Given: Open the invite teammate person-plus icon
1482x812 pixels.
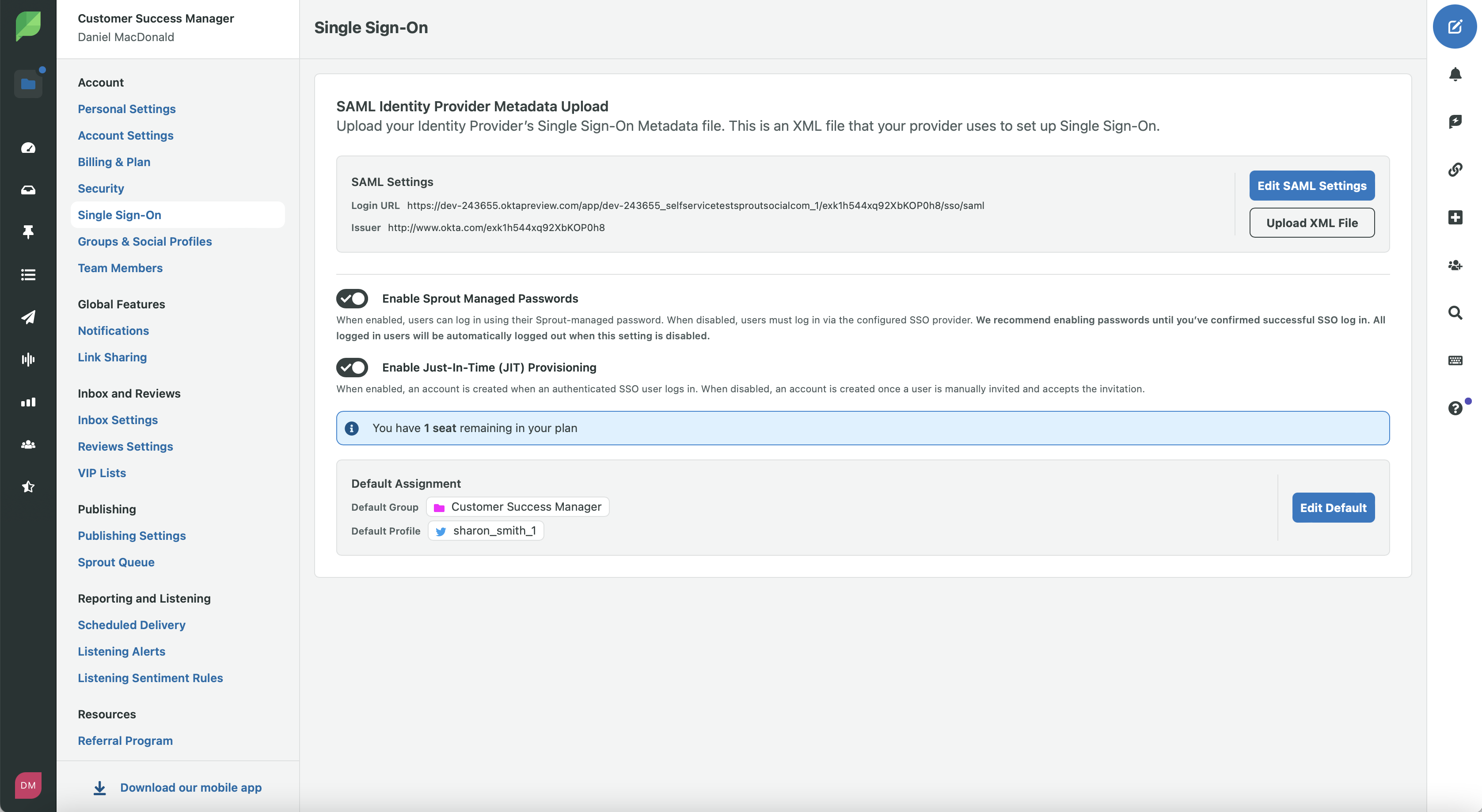Looking at the screenshot, I should tap(1455, 265).
